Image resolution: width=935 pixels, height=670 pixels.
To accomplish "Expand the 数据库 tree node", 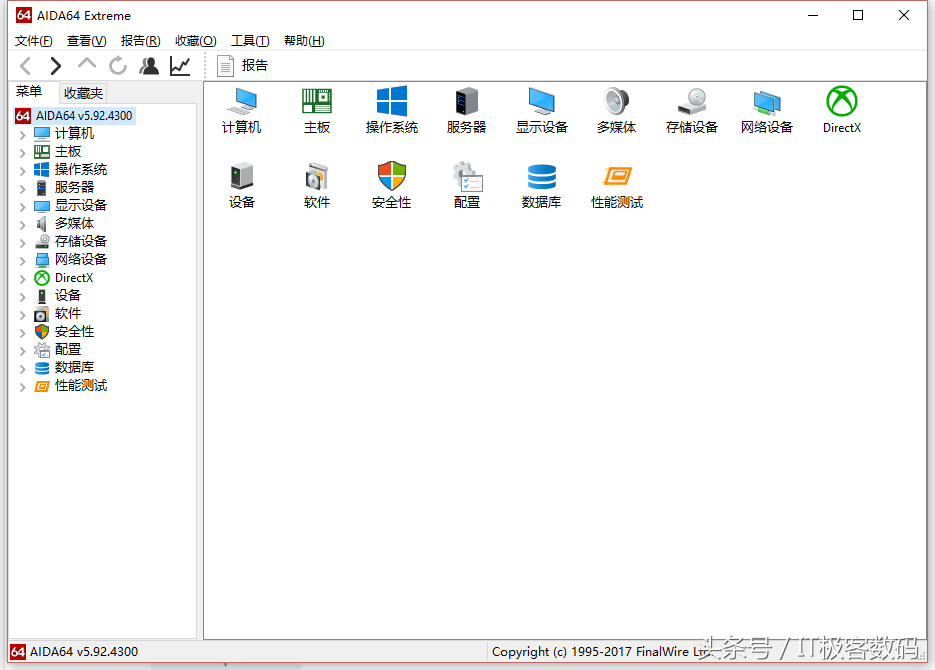I will (x=23, y=368).
